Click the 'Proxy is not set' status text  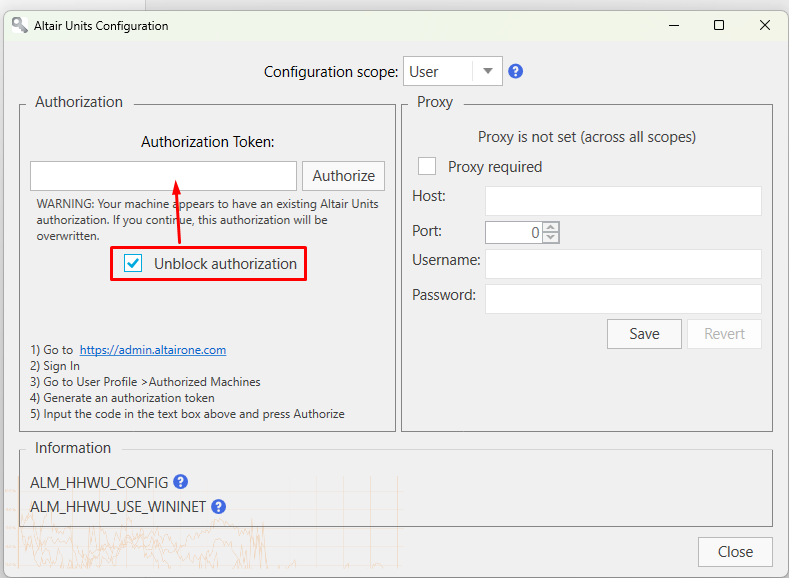[587, 137]
